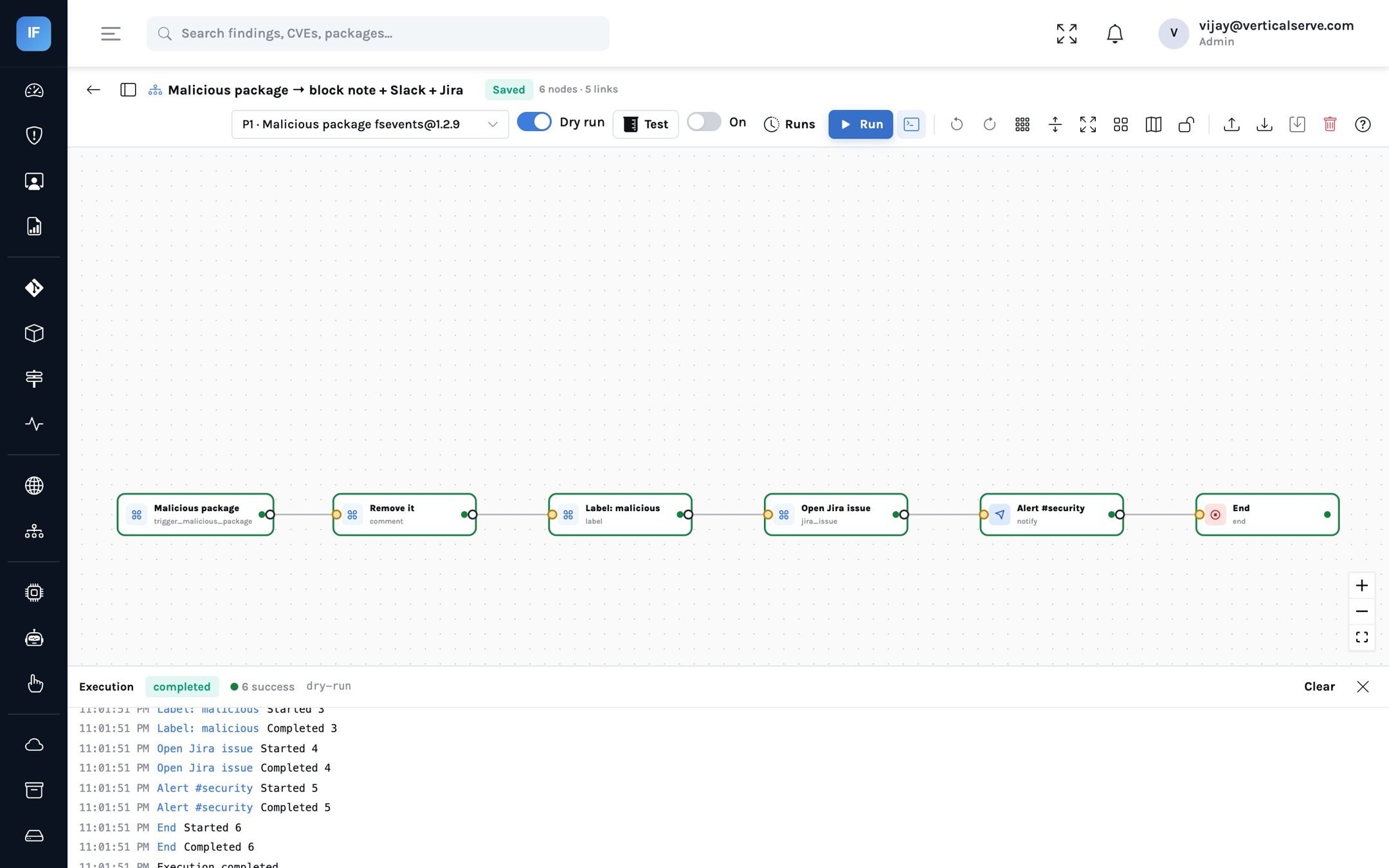Click the search findings input field

click(x=377, y=33)
